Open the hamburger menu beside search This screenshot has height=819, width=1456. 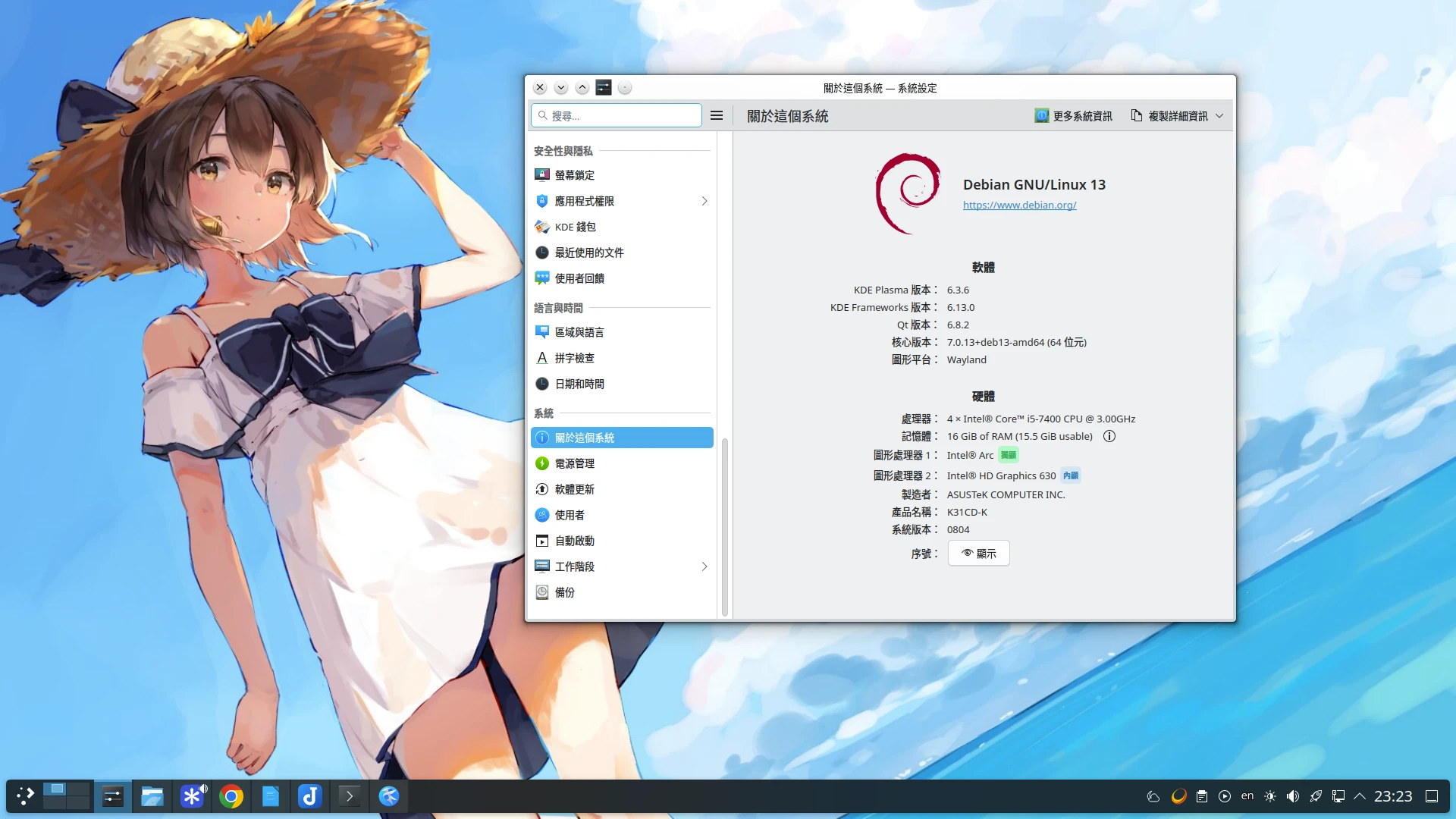[716, 115]
